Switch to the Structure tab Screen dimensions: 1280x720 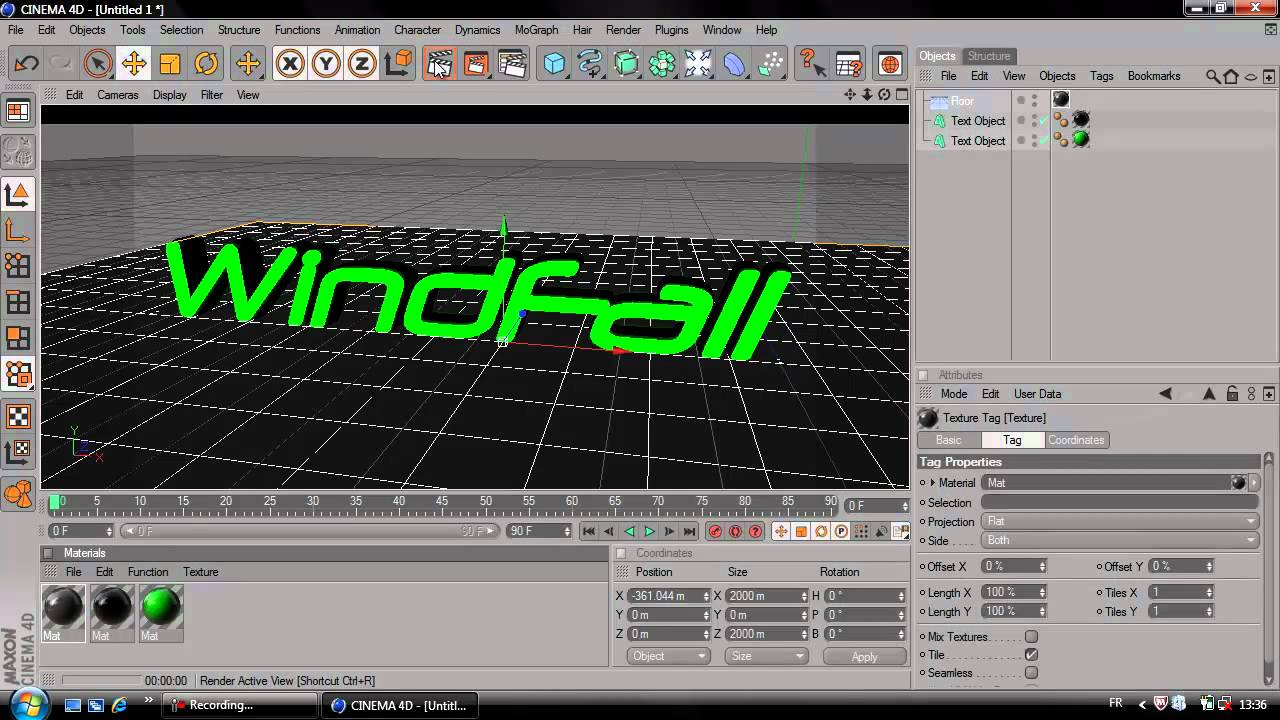[988, 56]
